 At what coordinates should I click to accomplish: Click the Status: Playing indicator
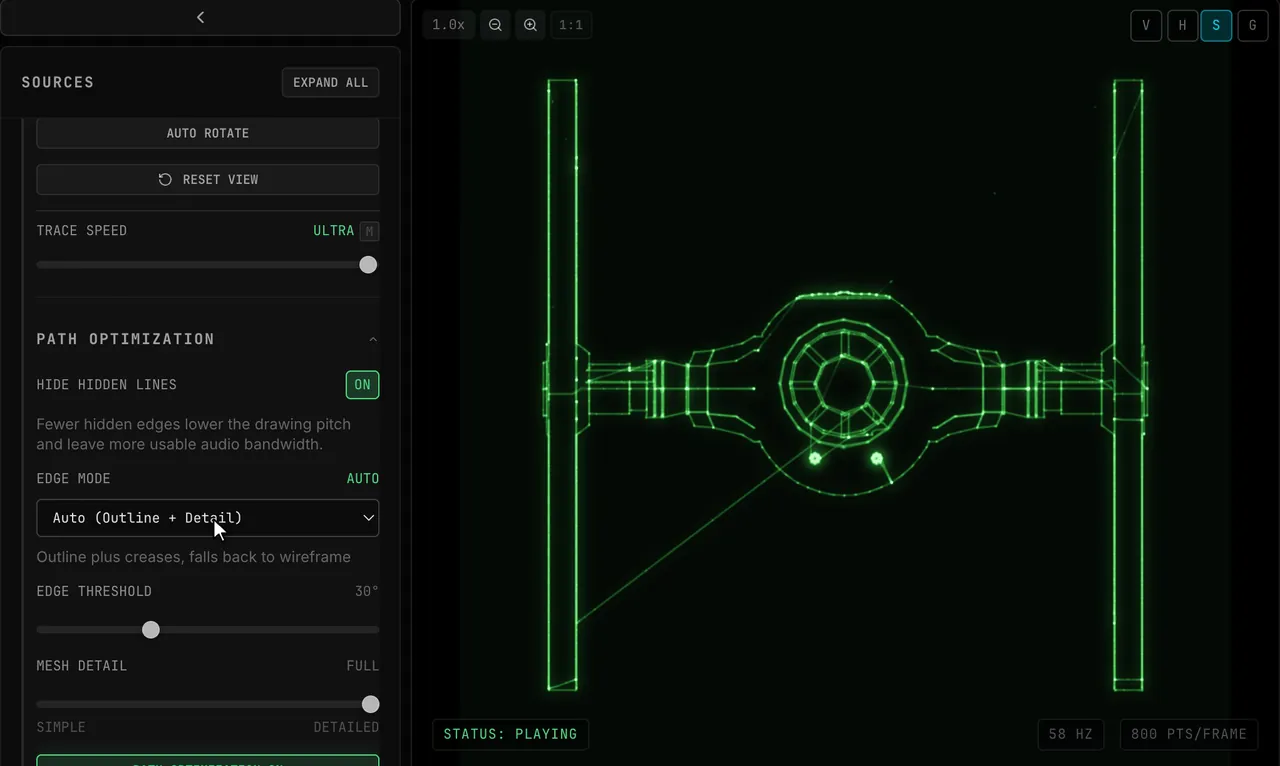coord(510,734)
